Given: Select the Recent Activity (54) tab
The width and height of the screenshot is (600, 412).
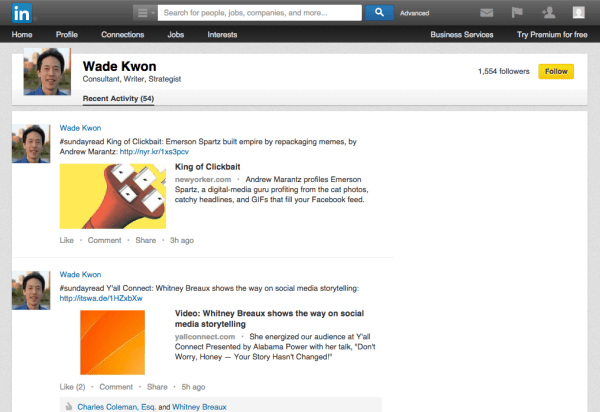Looking at the screenshot, I should (x=118, y=99).
